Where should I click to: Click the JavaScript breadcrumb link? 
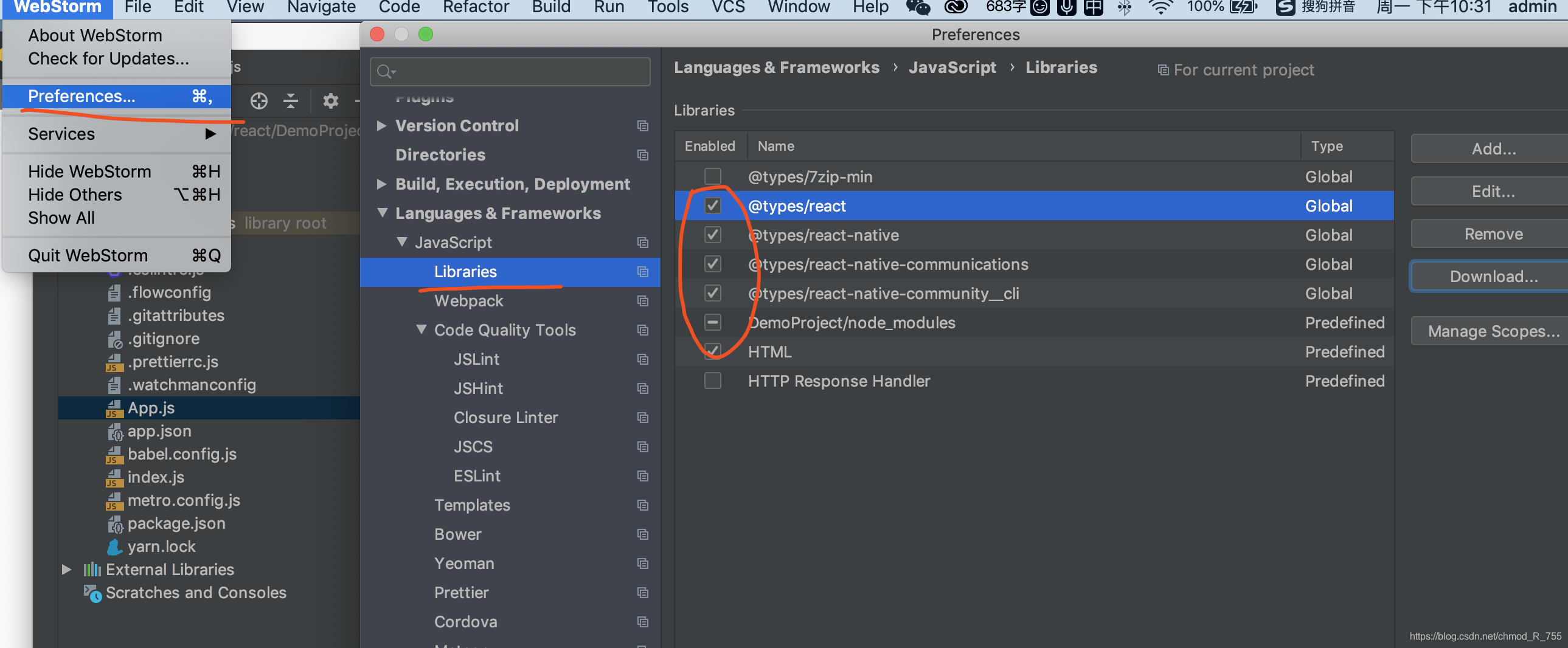(952, 67)
